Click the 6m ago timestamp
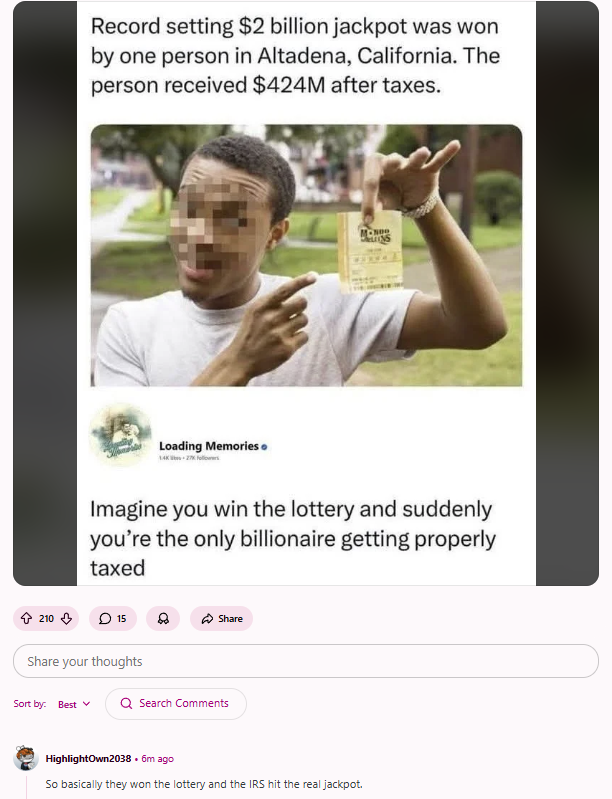 tap(157, 759)
